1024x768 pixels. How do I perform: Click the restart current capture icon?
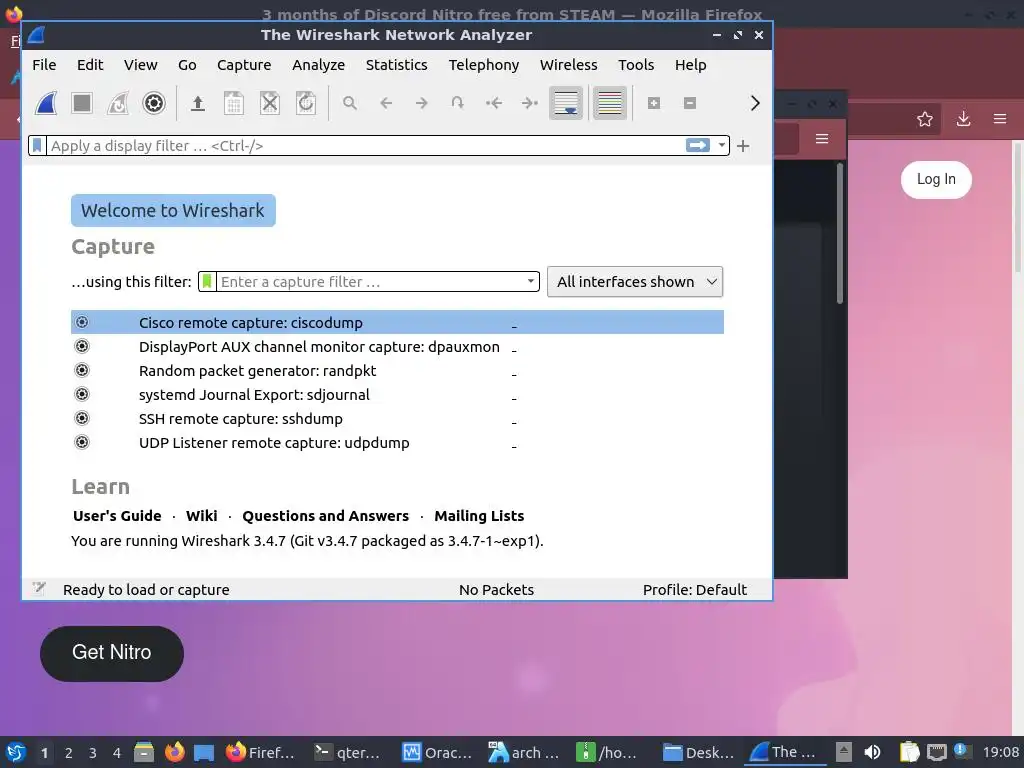tap(118, 103)
